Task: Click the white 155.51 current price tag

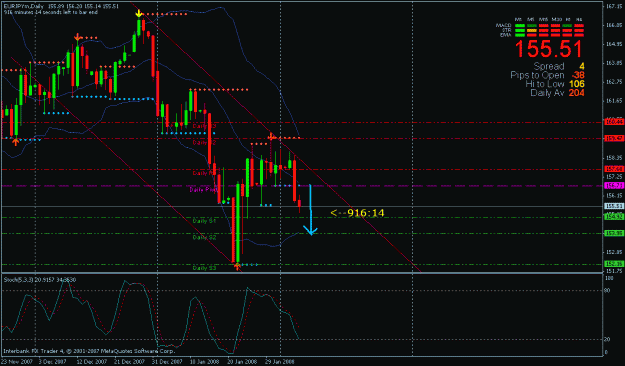Action: 614,206
